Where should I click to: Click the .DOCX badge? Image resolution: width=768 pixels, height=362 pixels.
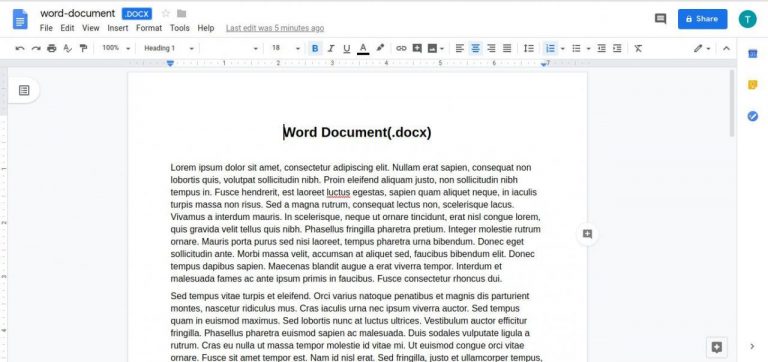137,14
